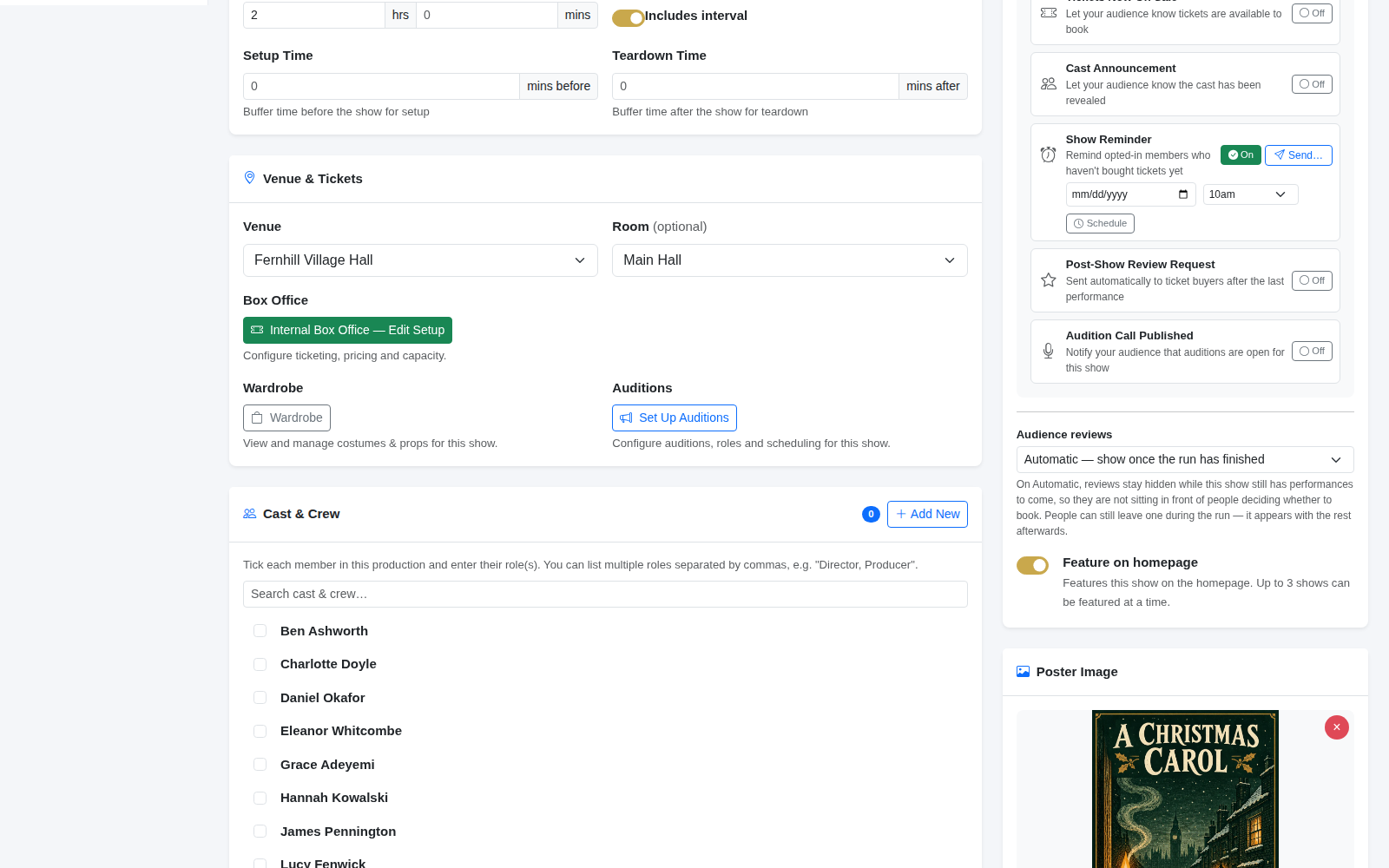1389x868 pixels.
Task: Tick the Ben Ashworth checkbox
Action: coord(260,631)
